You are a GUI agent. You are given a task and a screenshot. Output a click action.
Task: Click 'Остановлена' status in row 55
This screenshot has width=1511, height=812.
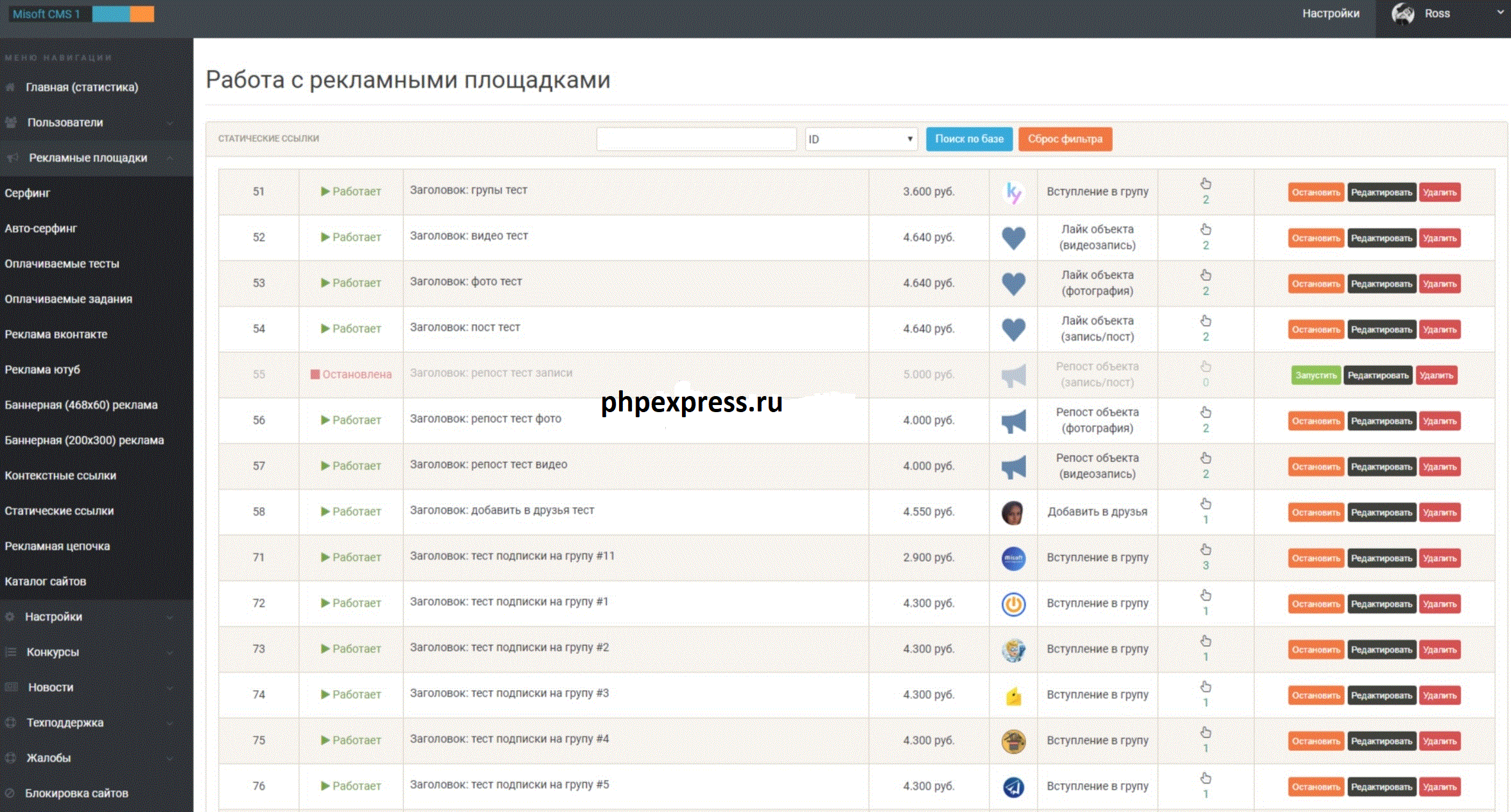point(356,374)
